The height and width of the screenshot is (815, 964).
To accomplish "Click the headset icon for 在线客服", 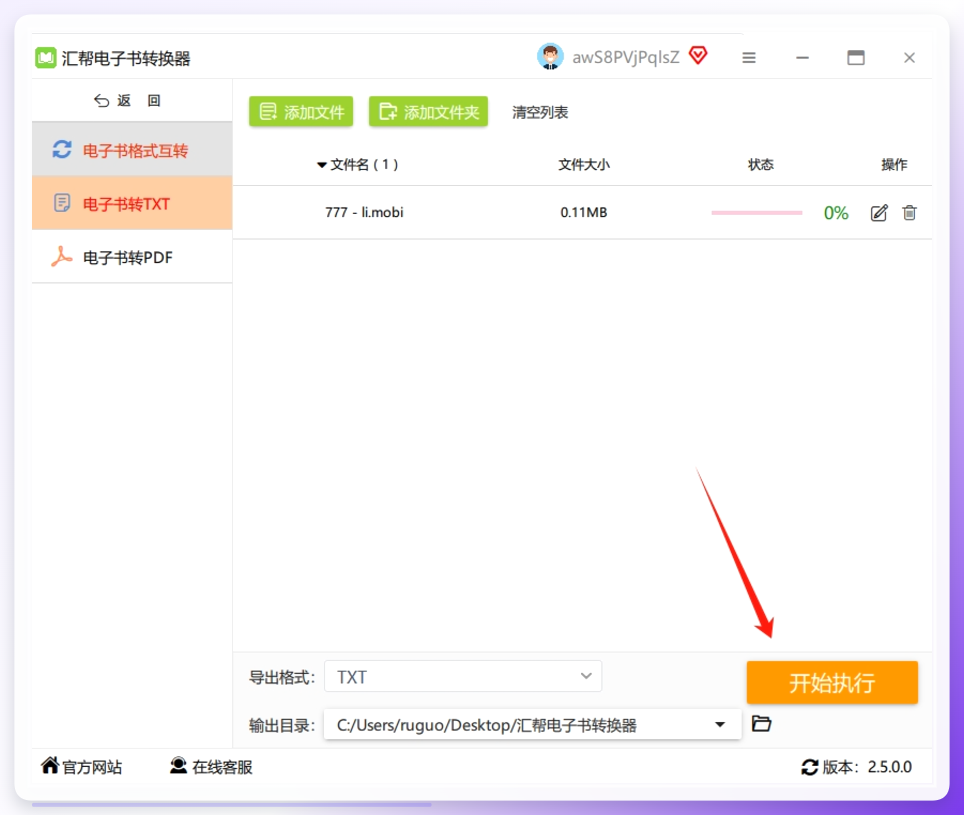I will [x=178, y=765].
